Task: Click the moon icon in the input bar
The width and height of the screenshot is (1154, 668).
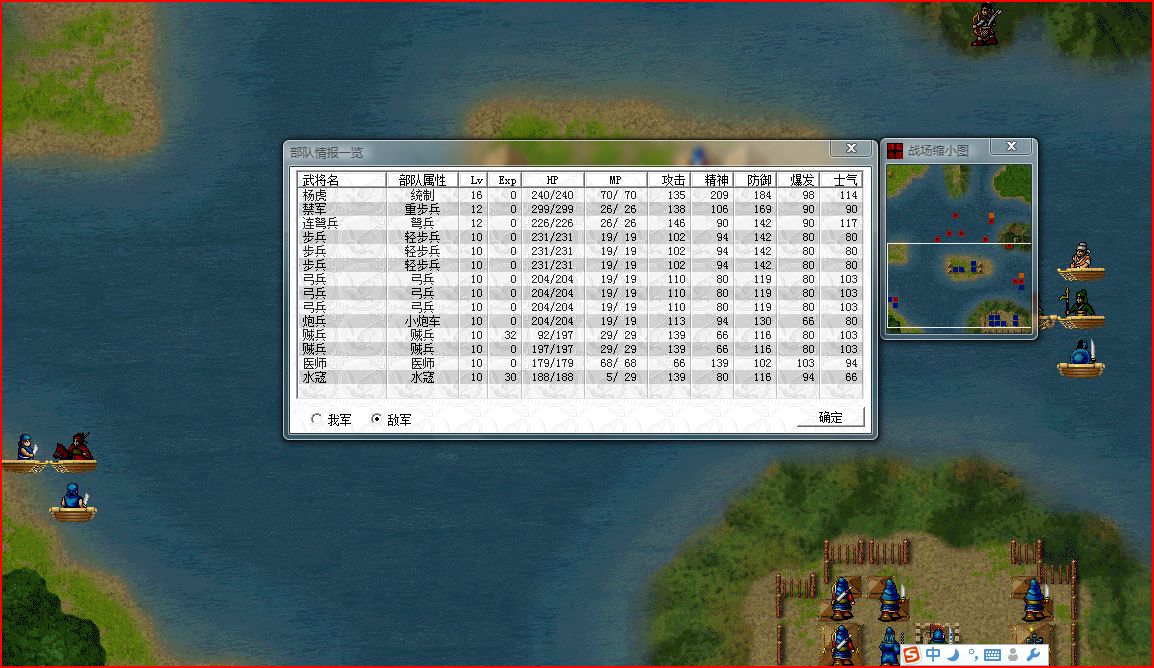Action: pos(953,654)
